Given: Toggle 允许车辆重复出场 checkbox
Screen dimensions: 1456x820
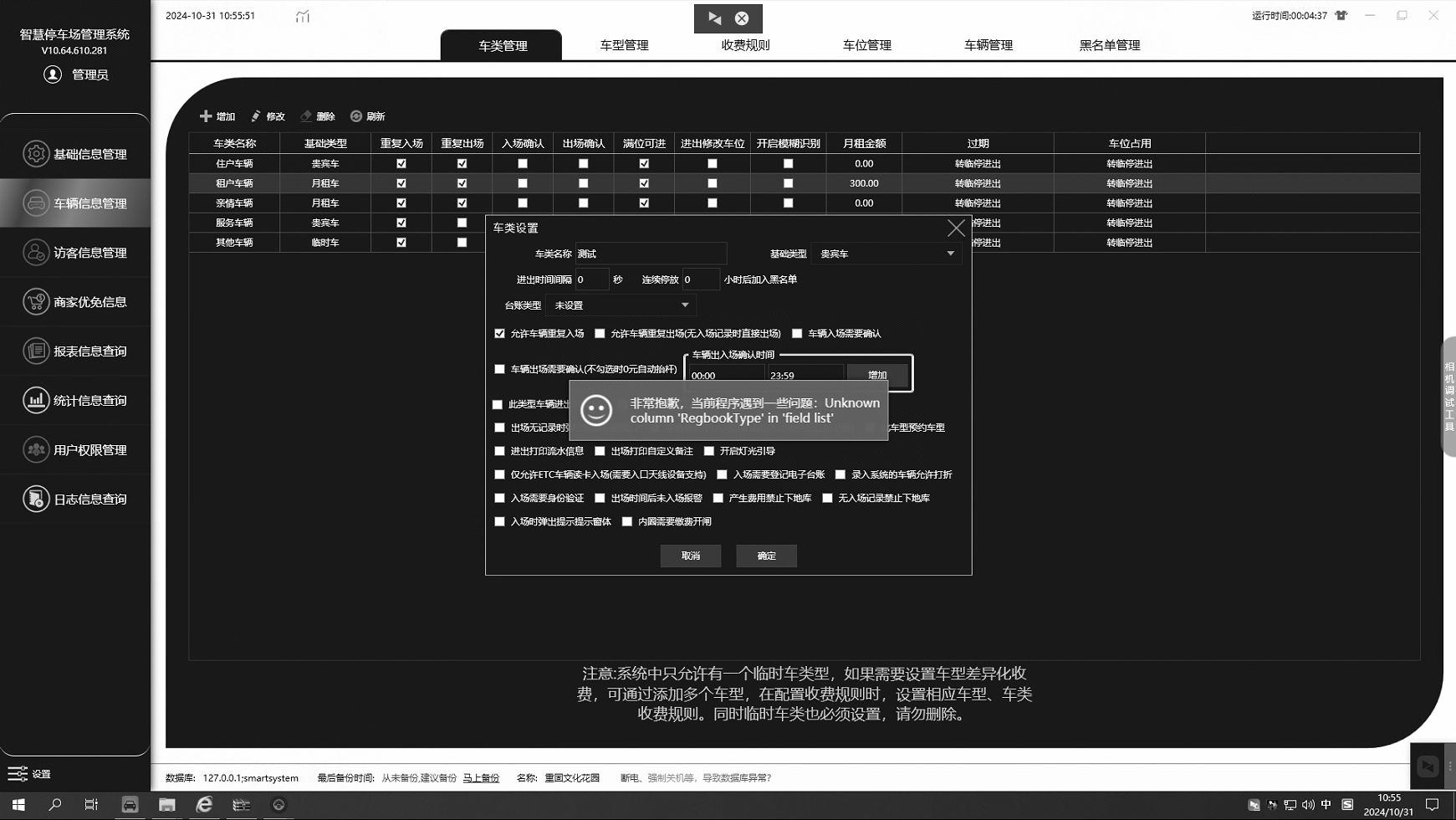Looking at the screenshot, I should coord(600,333).
